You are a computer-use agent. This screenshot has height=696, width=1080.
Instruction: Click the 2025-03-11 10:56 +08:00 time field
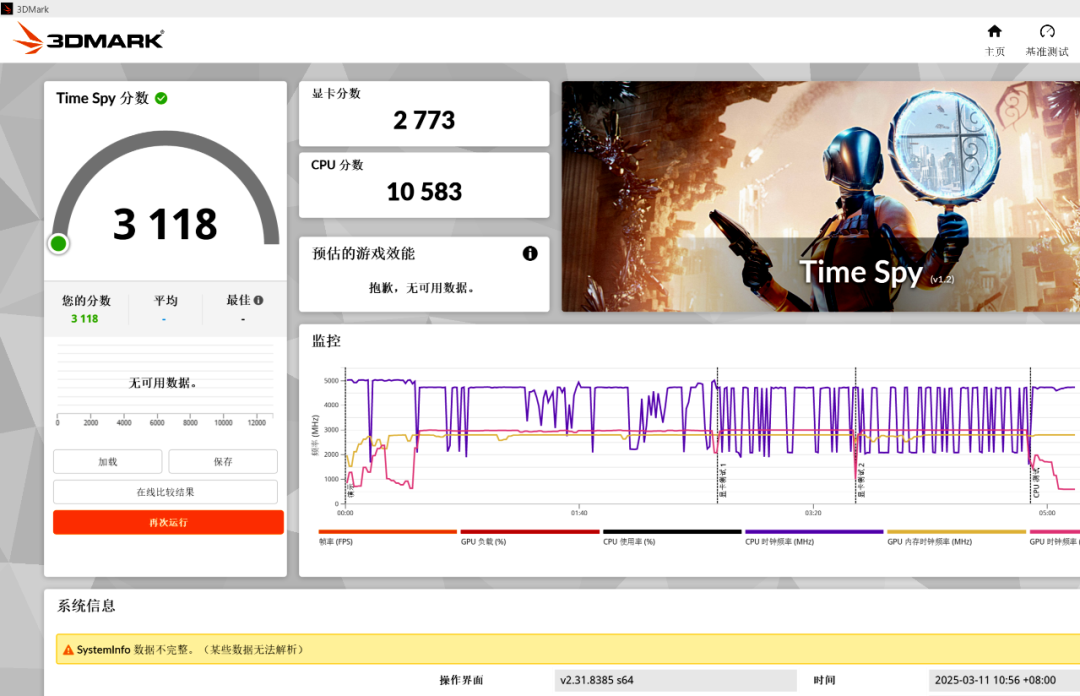[1004, 680]
